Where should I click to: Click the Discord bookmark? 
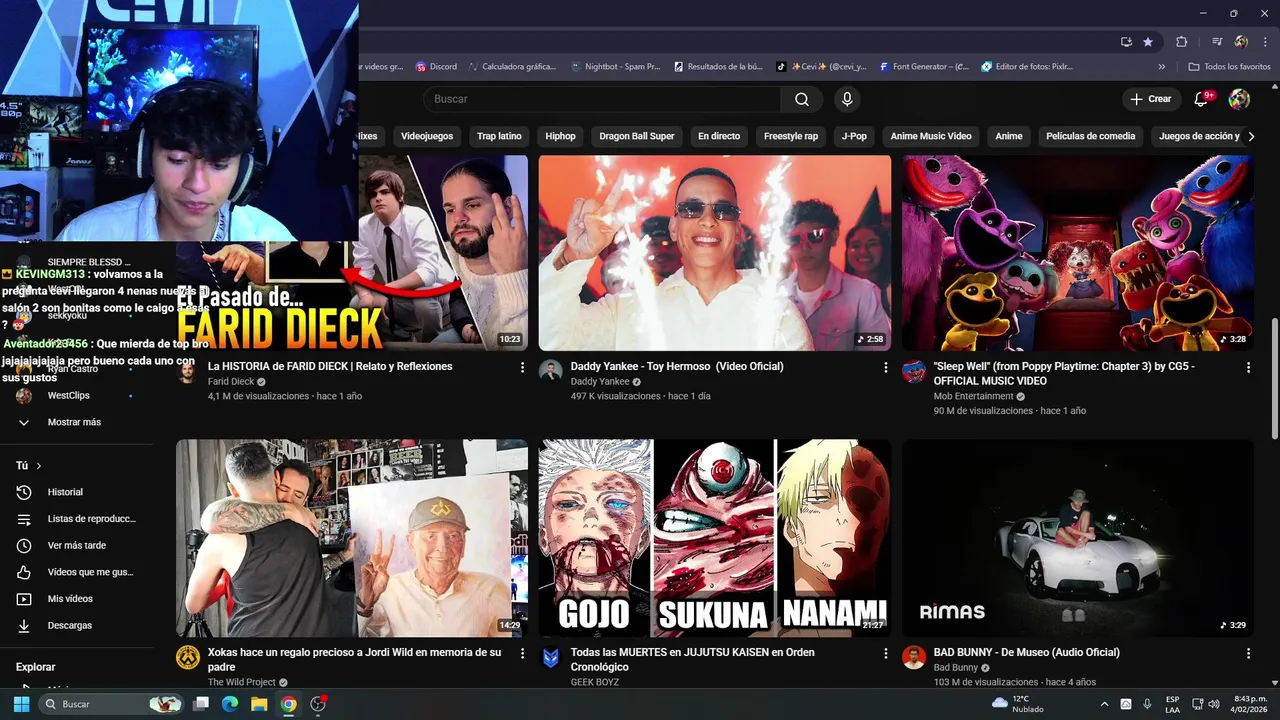coord(436,67)
